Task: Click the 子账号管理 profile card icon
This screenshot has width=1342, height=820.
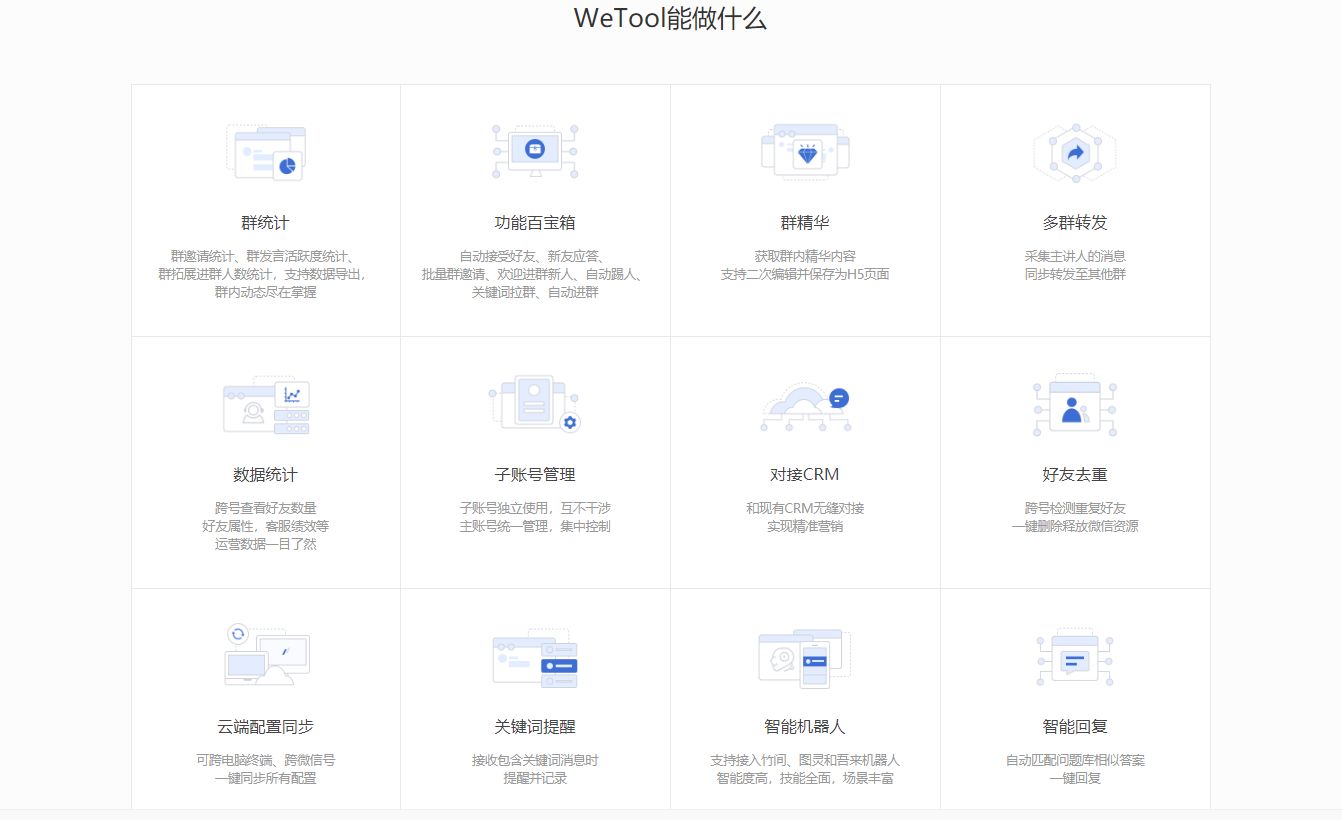Action: click(x=535, y=404)
